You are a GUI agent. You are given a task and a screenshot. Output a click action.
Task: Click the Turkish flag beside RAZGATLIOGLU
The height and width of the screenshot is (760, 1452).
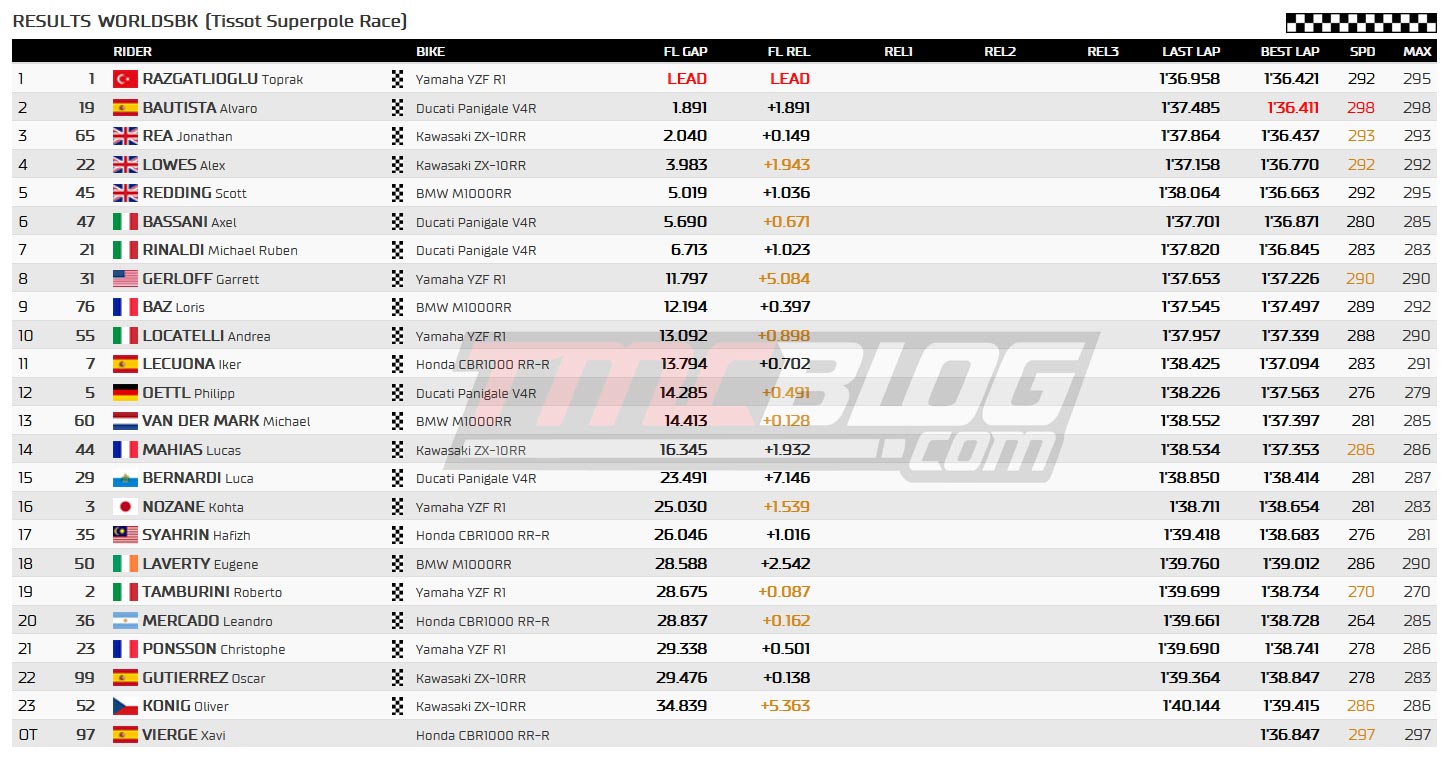click(125, 79)
